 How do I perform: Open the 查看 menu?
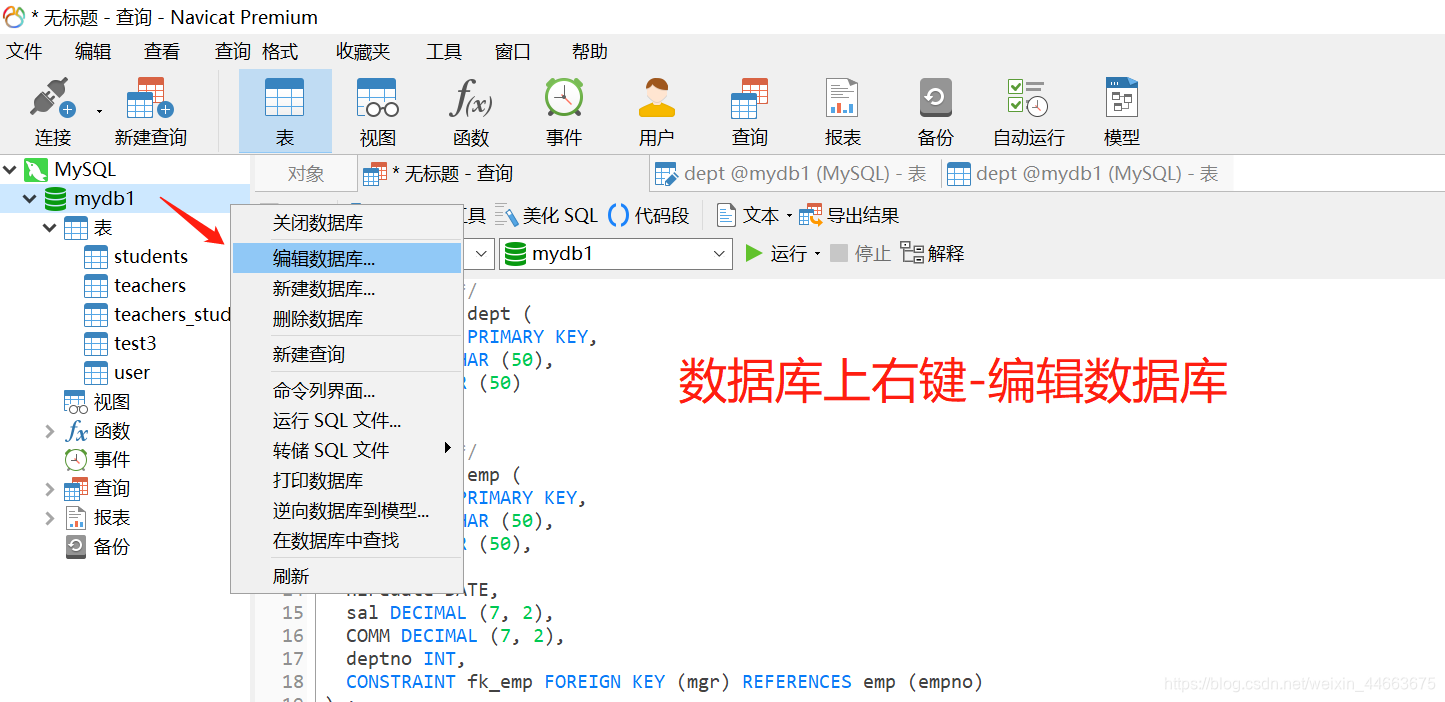tap(162, 52)
